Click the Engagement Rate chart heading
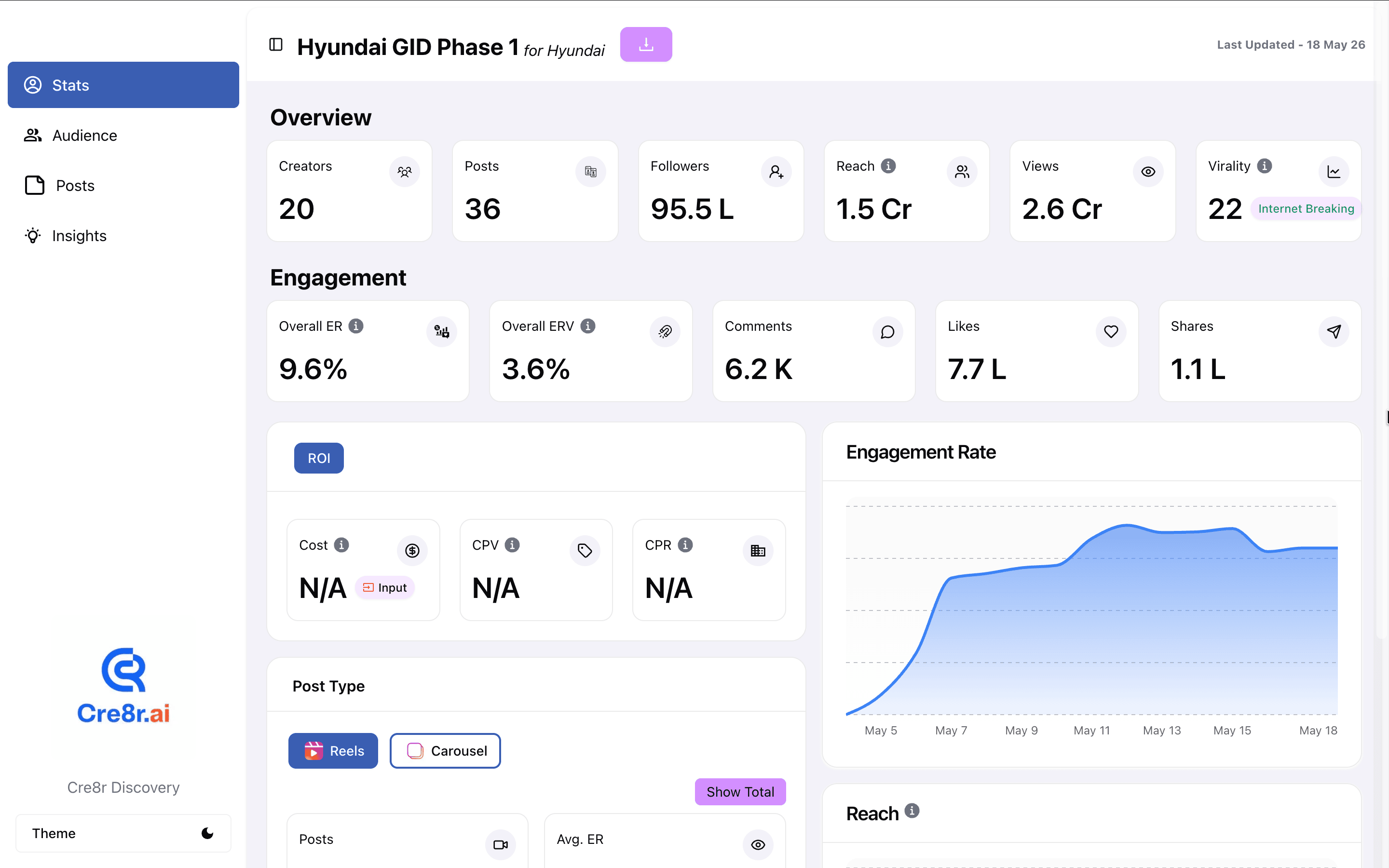This screenshot has width=1389, height=868. (x=921, y=452)
